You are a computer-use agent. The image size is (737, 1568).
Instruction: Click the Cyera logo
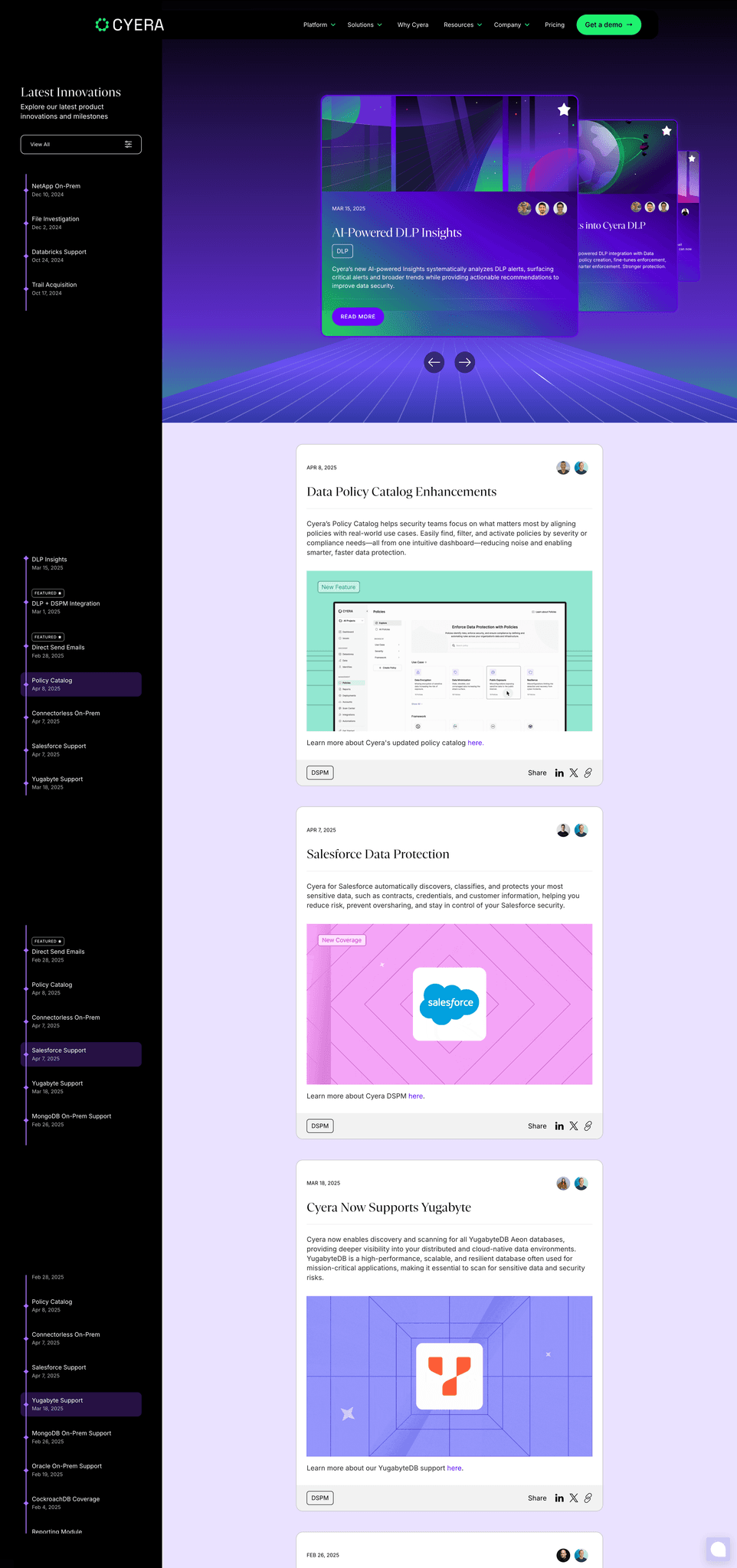click(x=129, y=24)
